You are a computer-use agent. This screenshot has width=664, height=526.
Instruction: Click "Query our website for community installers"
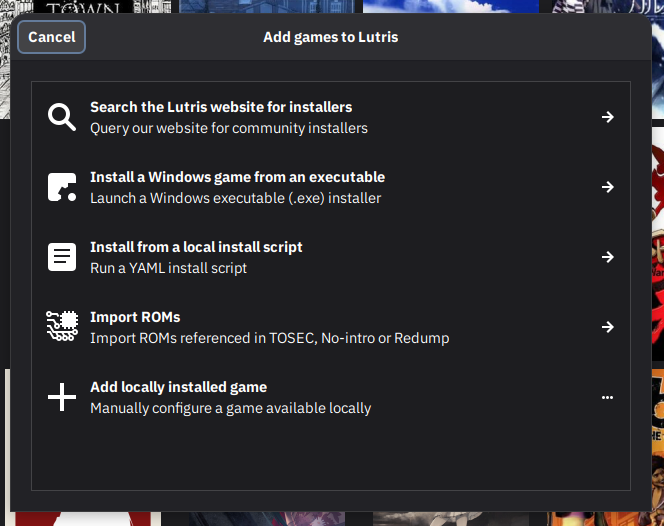pos(229,128)
